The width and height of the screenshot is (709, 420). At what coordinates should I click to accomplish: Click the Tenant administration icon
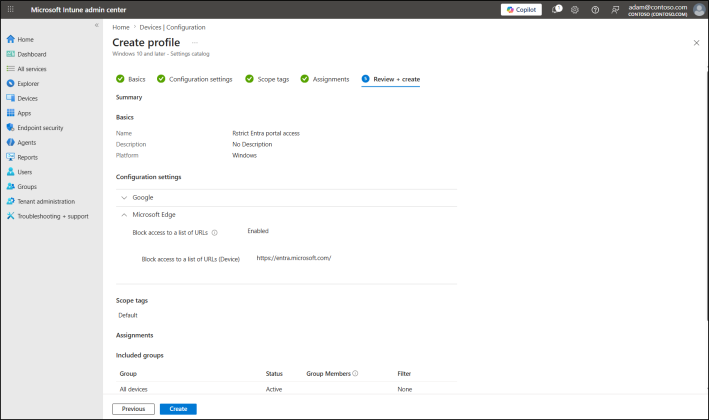coord(11,201)
